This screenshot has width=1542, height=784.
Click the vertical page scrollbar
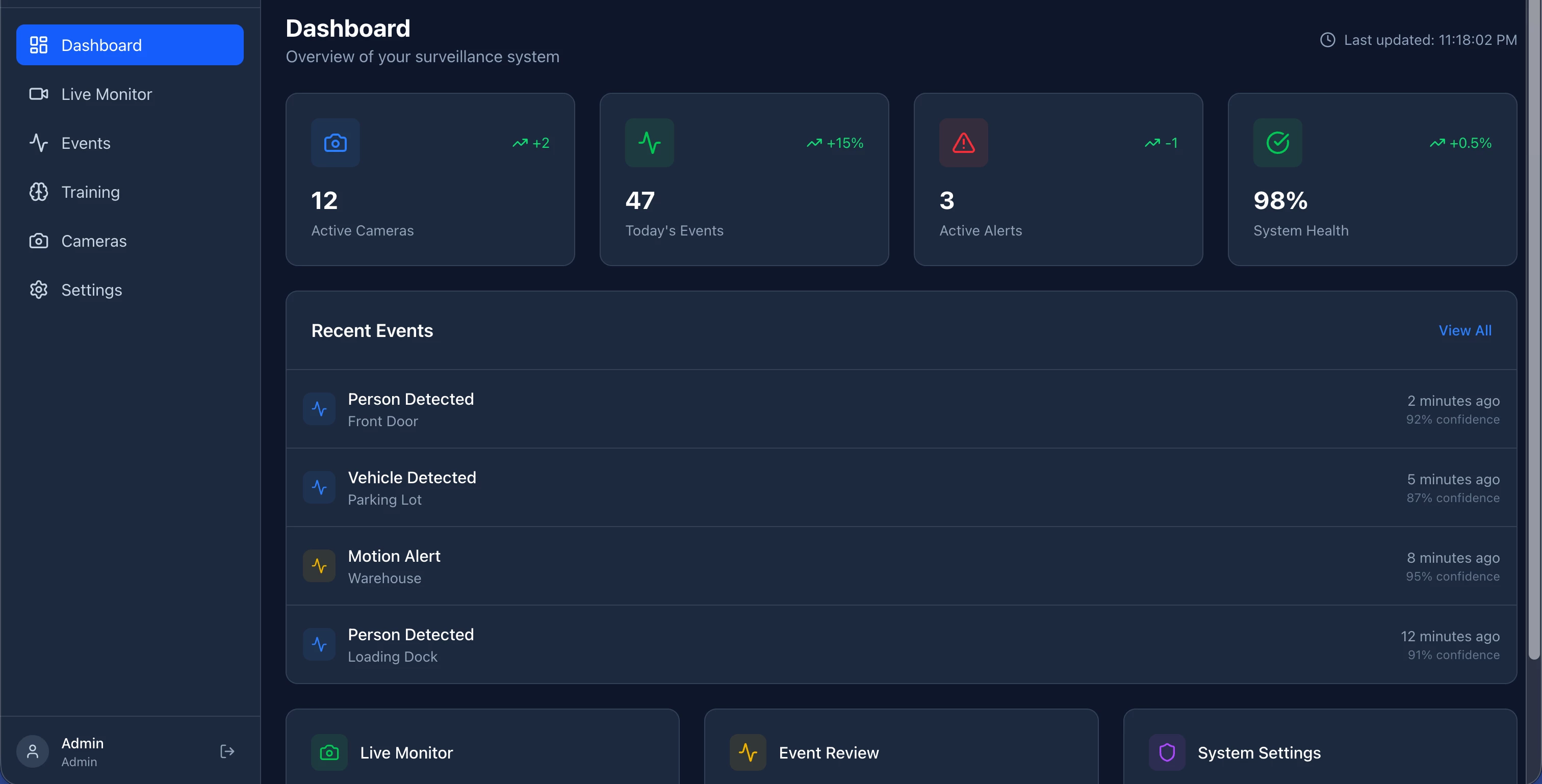click(x=1534, y=329)
